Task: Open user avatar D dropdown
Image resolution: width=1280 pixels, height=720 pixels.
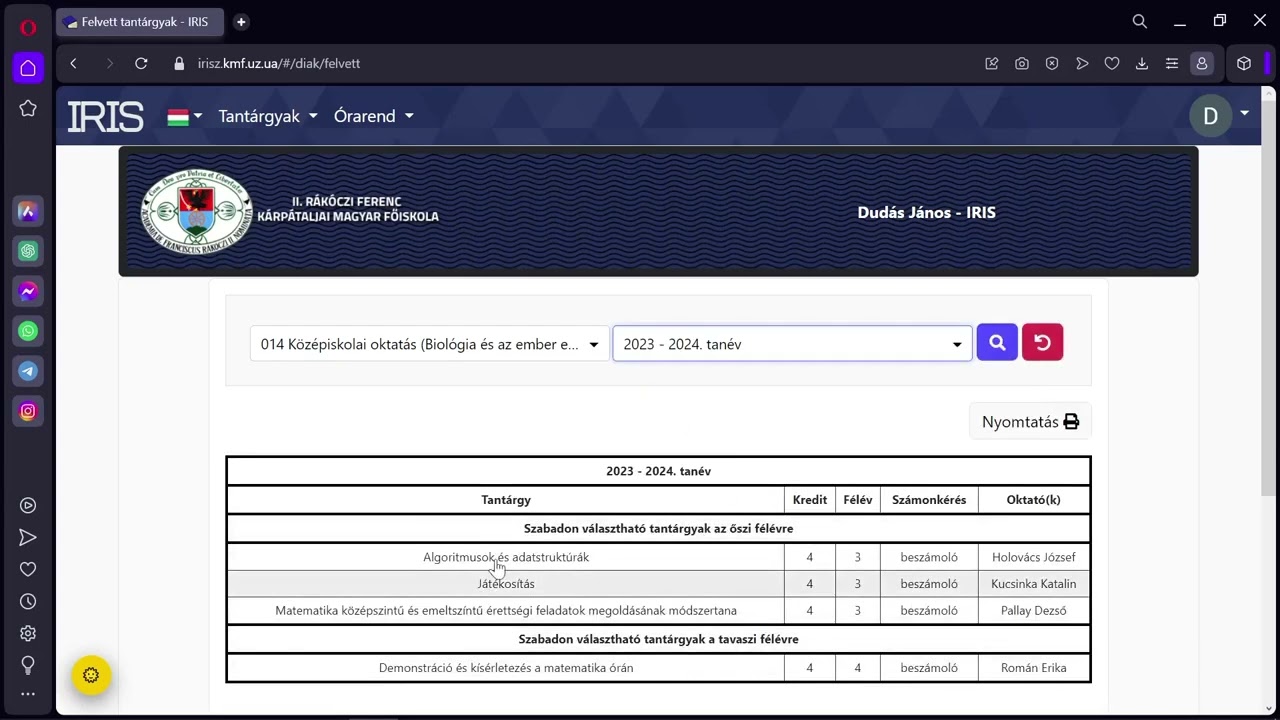Action: coord(1220,116)
